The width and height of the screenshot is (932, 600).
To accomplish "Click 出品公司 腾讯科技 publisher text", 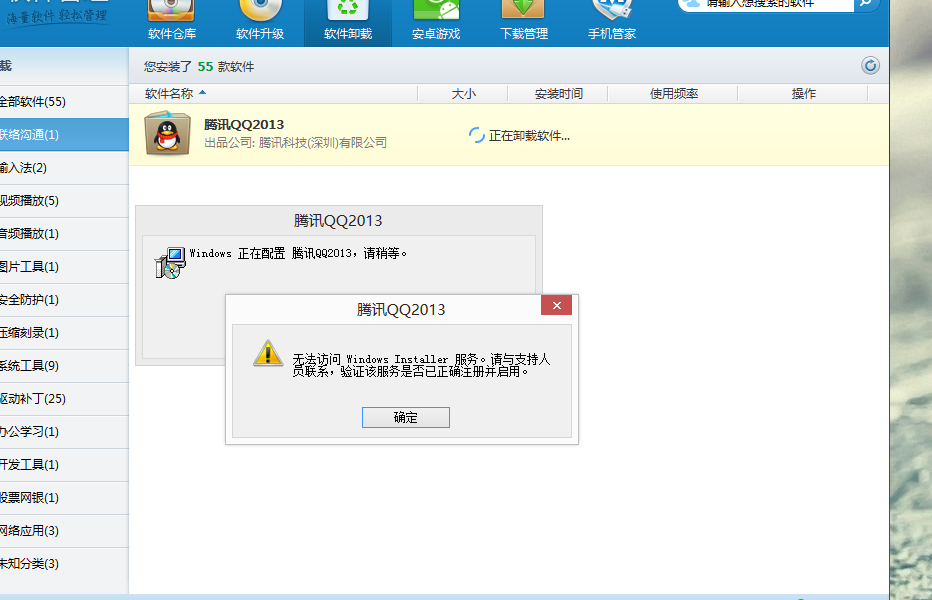I will coord(295,143).
